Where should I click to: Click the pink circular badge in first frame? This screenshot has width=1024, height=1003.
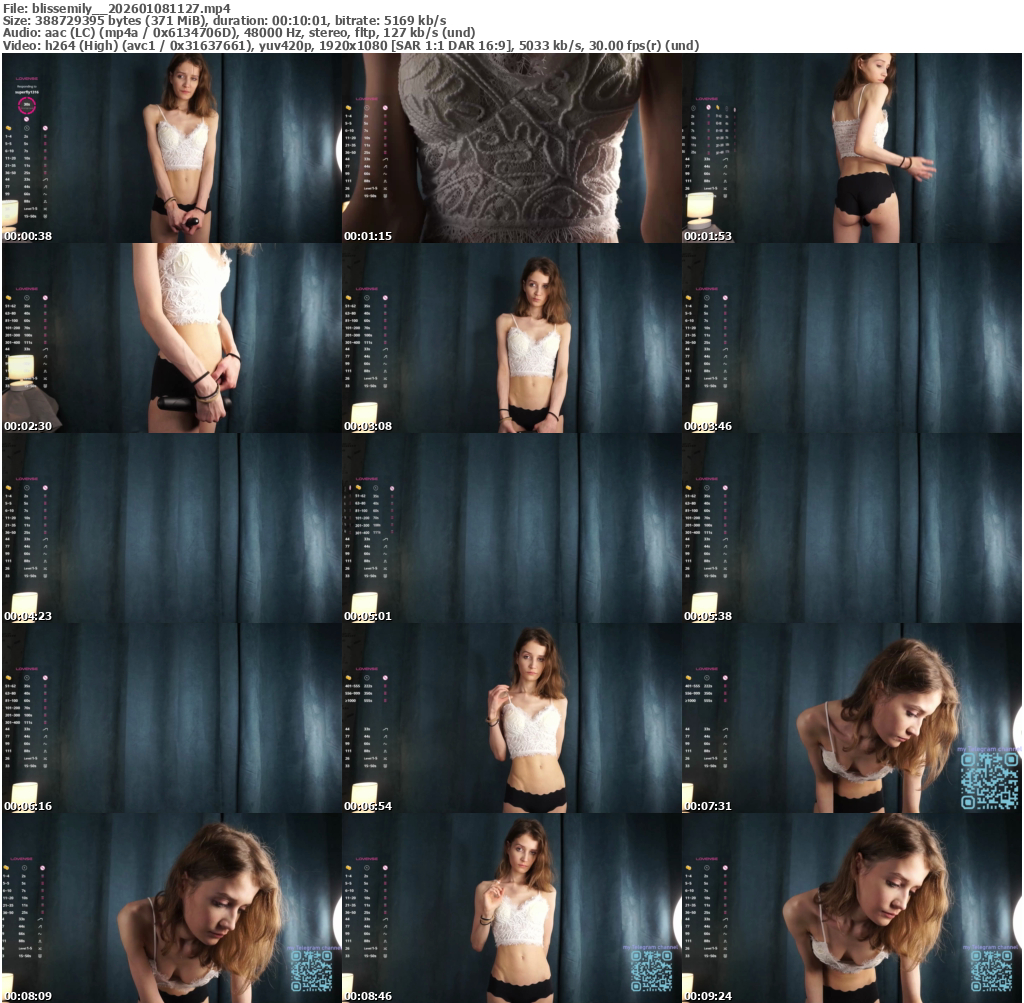point(27,105)
